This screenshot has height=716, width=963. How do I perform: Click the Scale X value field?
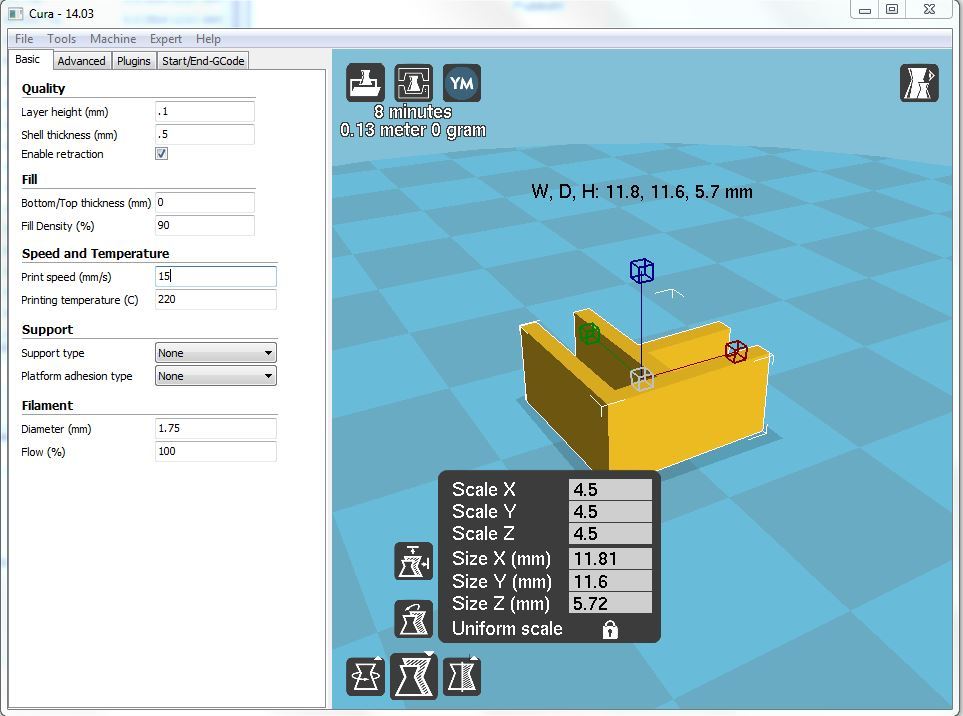tap(610, 489)
